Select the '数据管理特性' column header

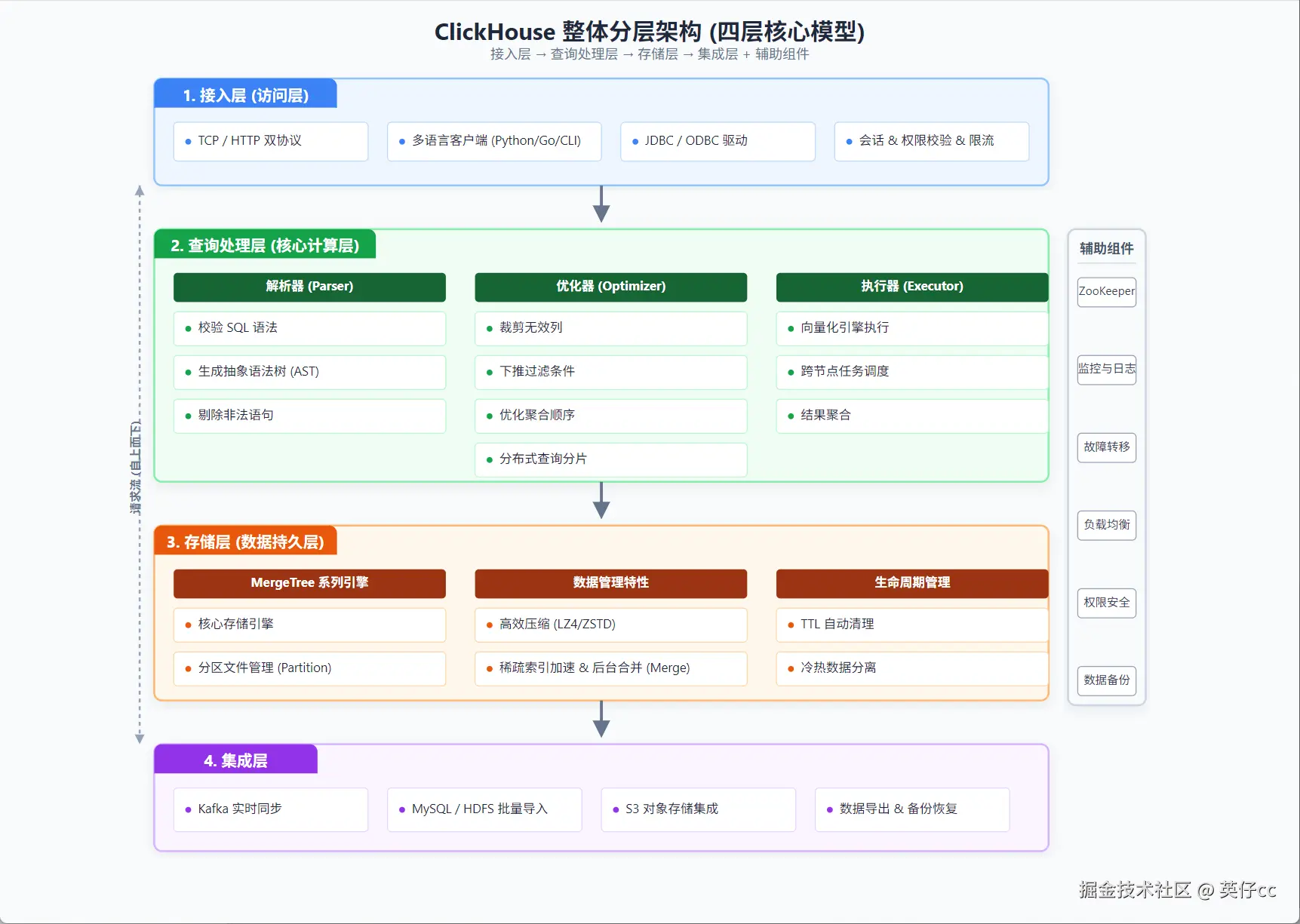point(611,583)
